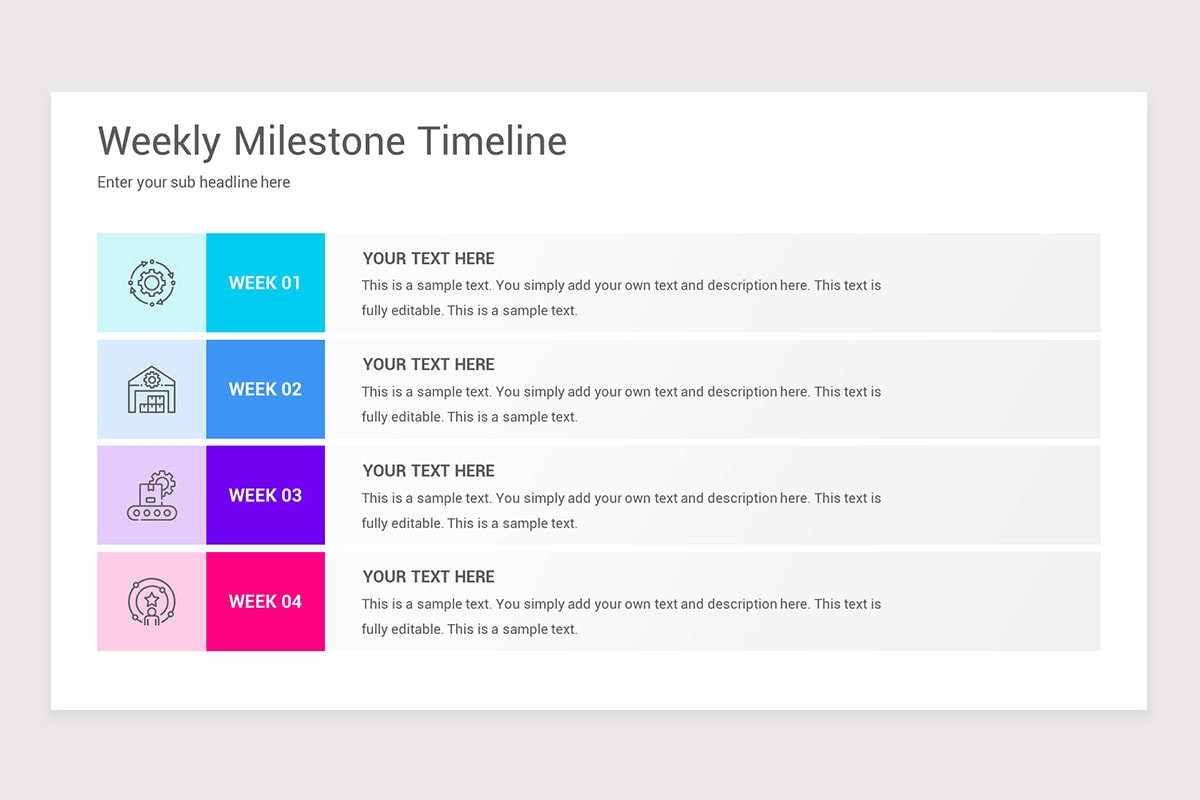Click the Weekly Milestone Timeline title
The image size is (1200, 800).
(332, 141)
